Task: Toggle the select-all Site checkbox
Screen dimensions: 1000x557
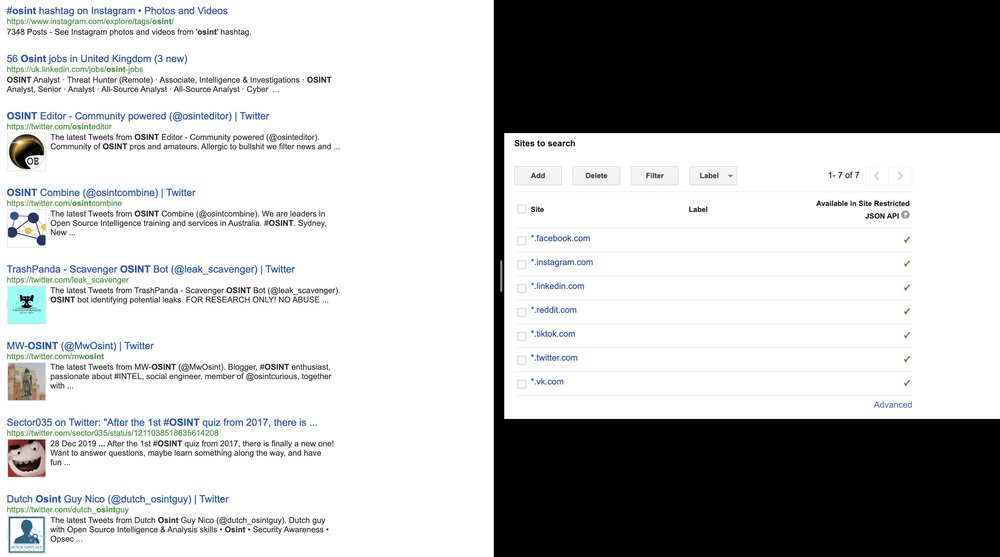Action: [x=521, y=209]
